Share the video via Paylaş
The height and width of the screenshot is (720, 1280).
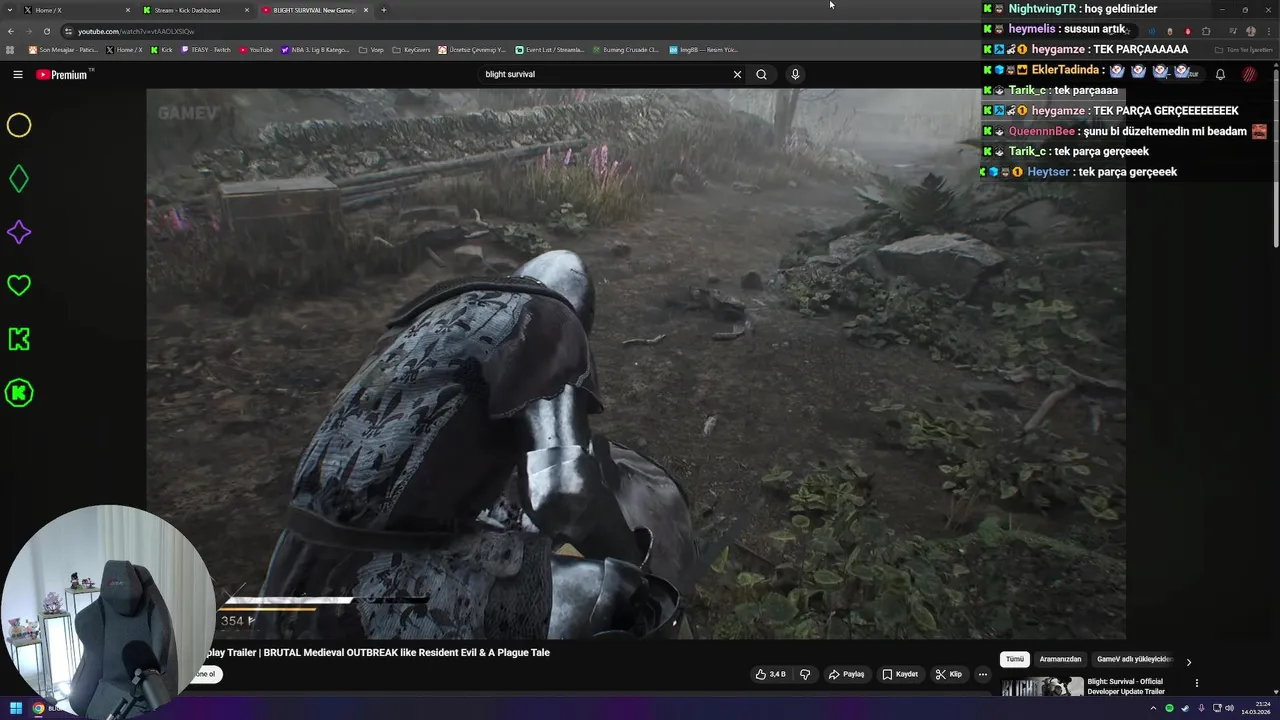[846, 674]
